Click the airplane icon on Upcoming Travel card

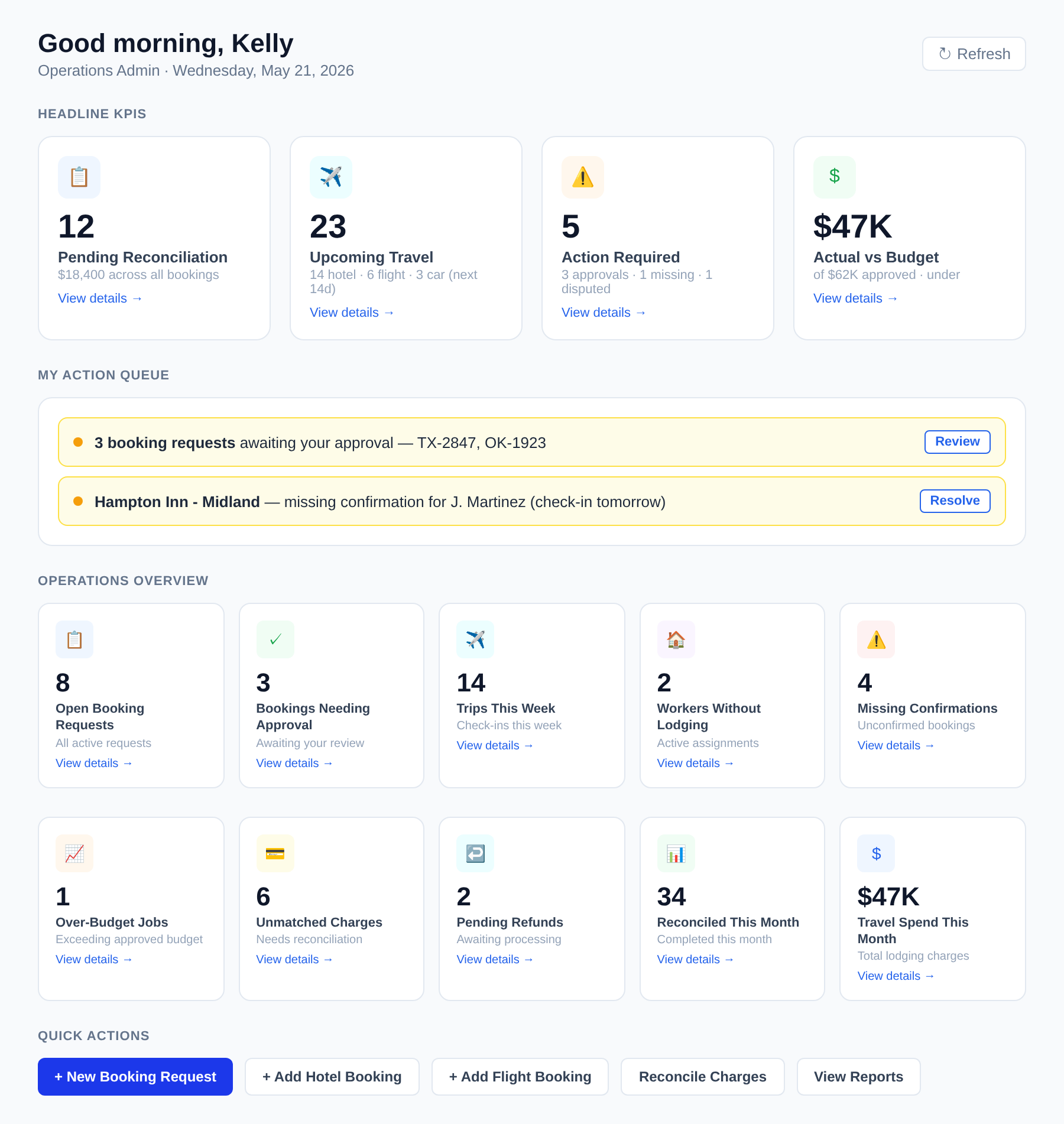click(331, 177)
